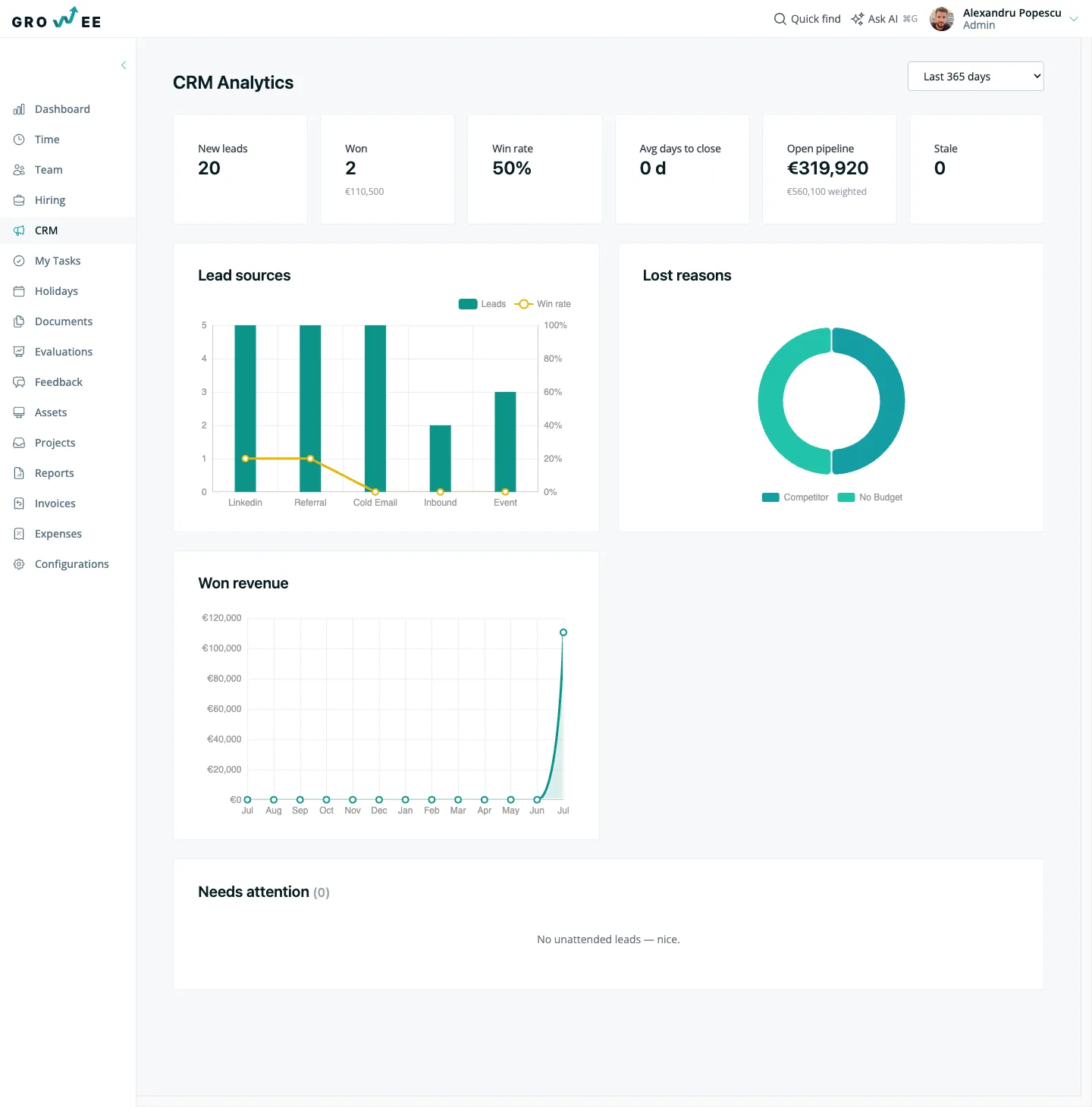Click the Stale 0 value
1092x1107 pixels.
click(x=940, y=168)
